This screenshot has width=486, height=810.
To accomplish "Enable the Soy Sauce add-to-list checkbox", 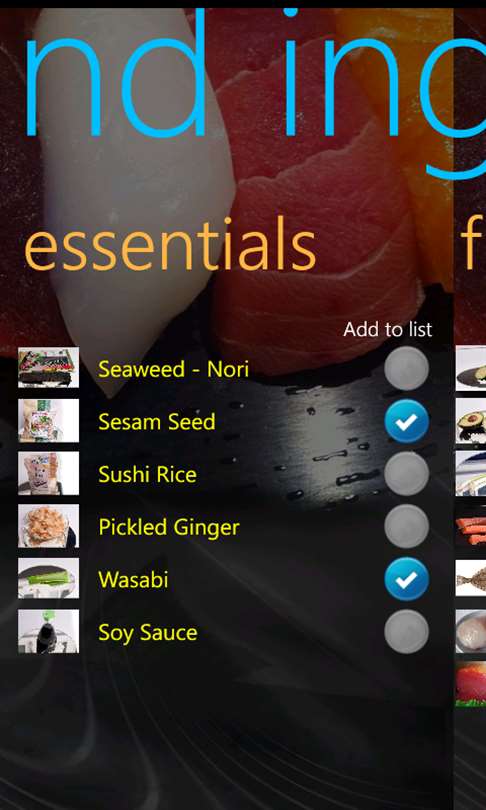I will (406, 632).
